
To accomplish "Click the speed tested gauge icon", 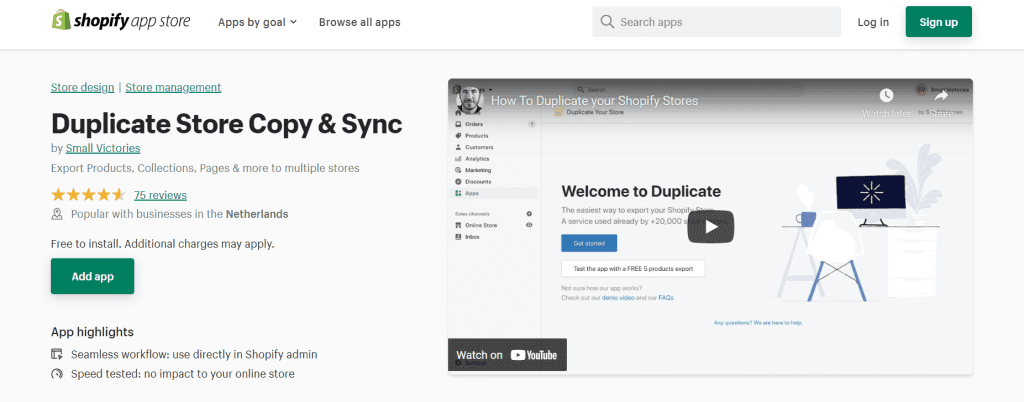I will pos(57,374).
